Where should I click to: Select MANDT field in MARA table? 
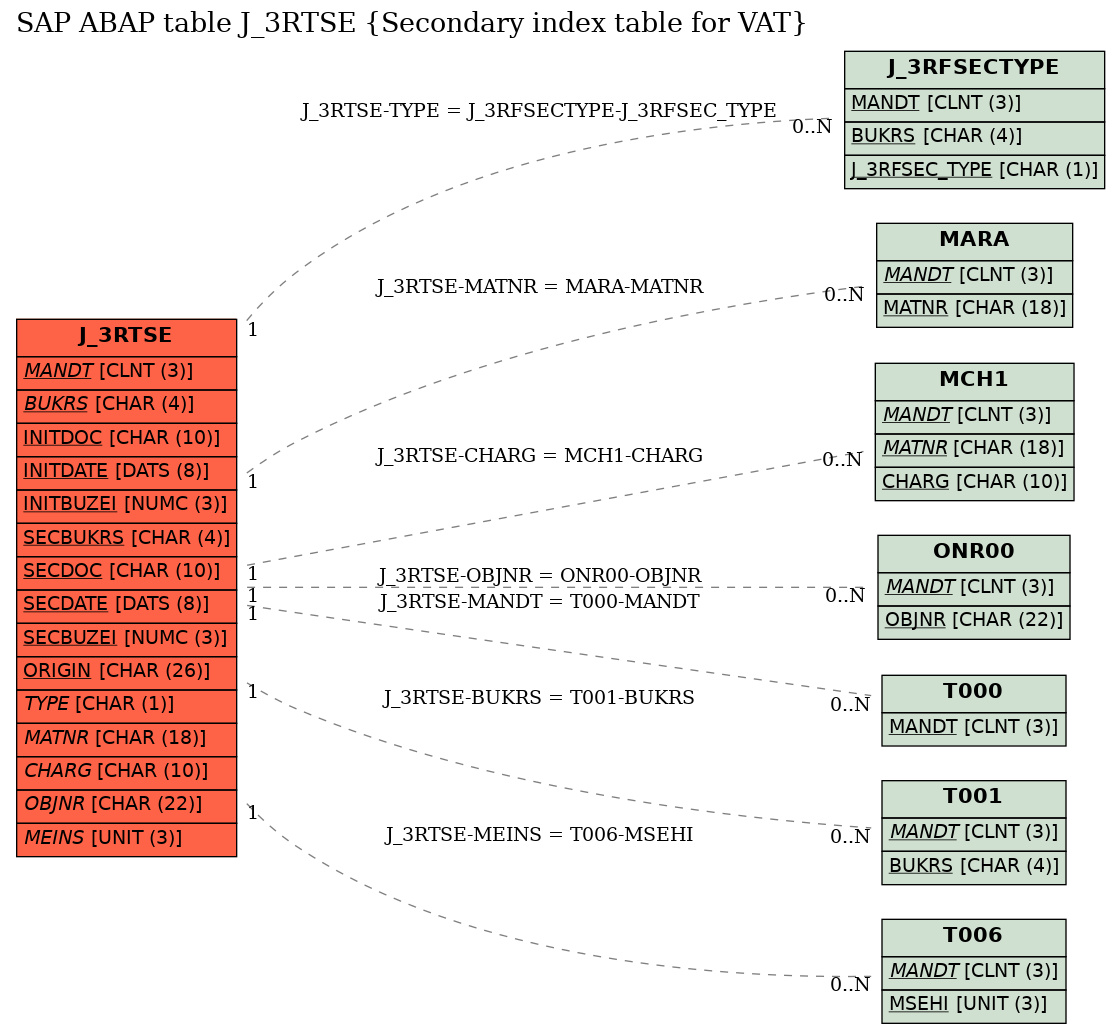click(974, 278)
